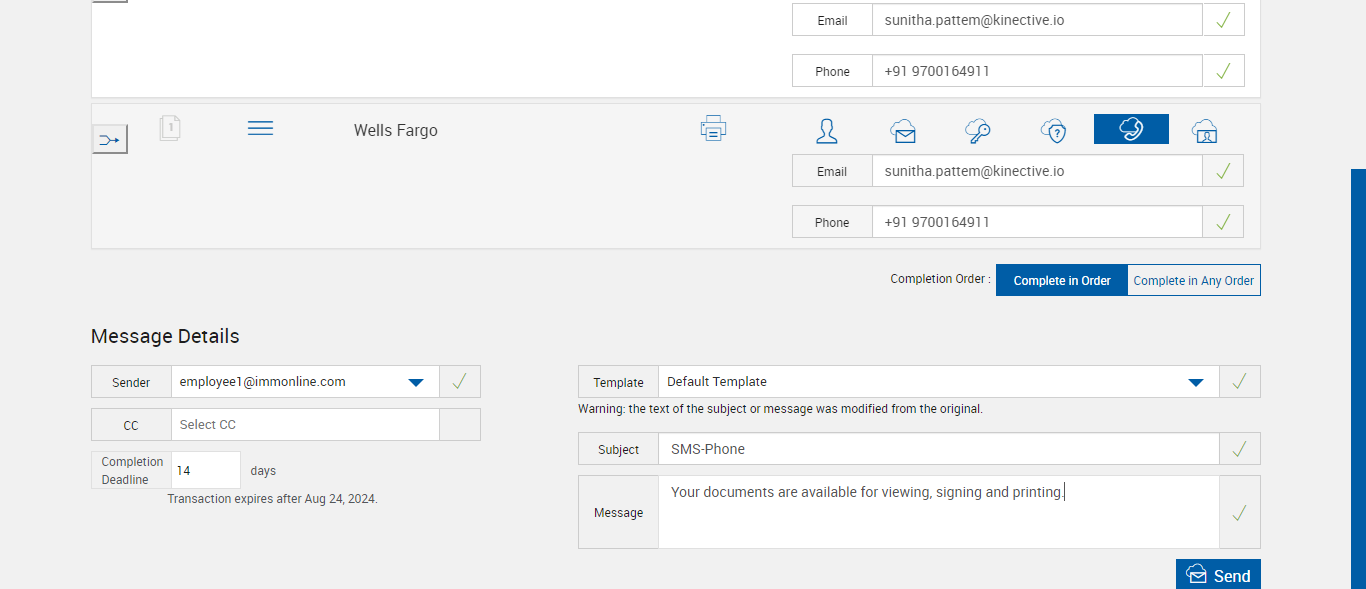
Task: Click the hamburger lines icon beside Wells Fargo
Action: coord(260,129)
